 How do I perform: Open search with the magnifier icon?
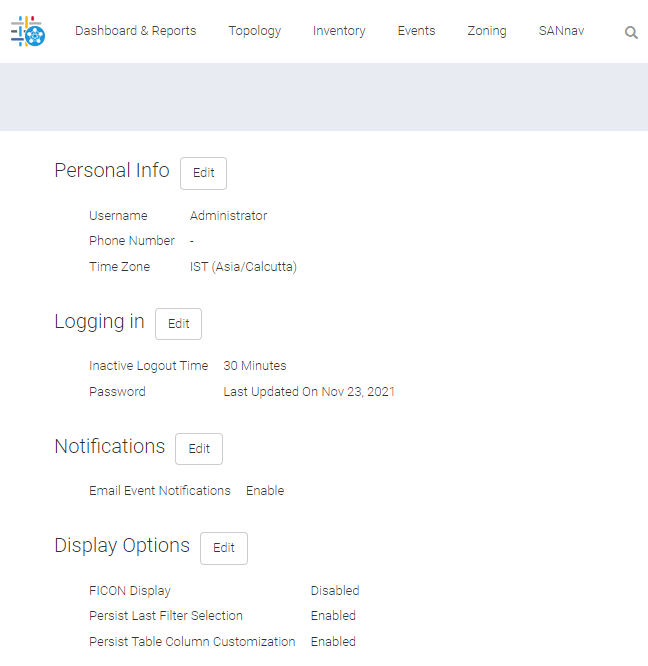[x=631, y=32]
